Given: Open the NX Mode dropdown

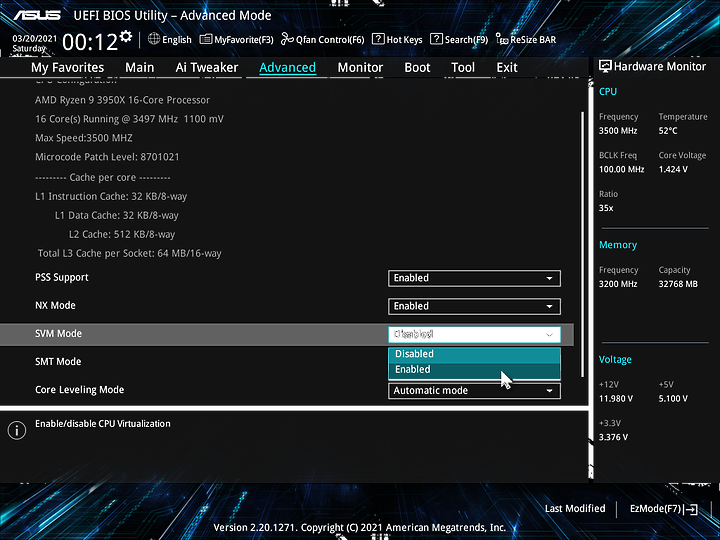Looking at the screenshot, I should (x=474, y=306).
